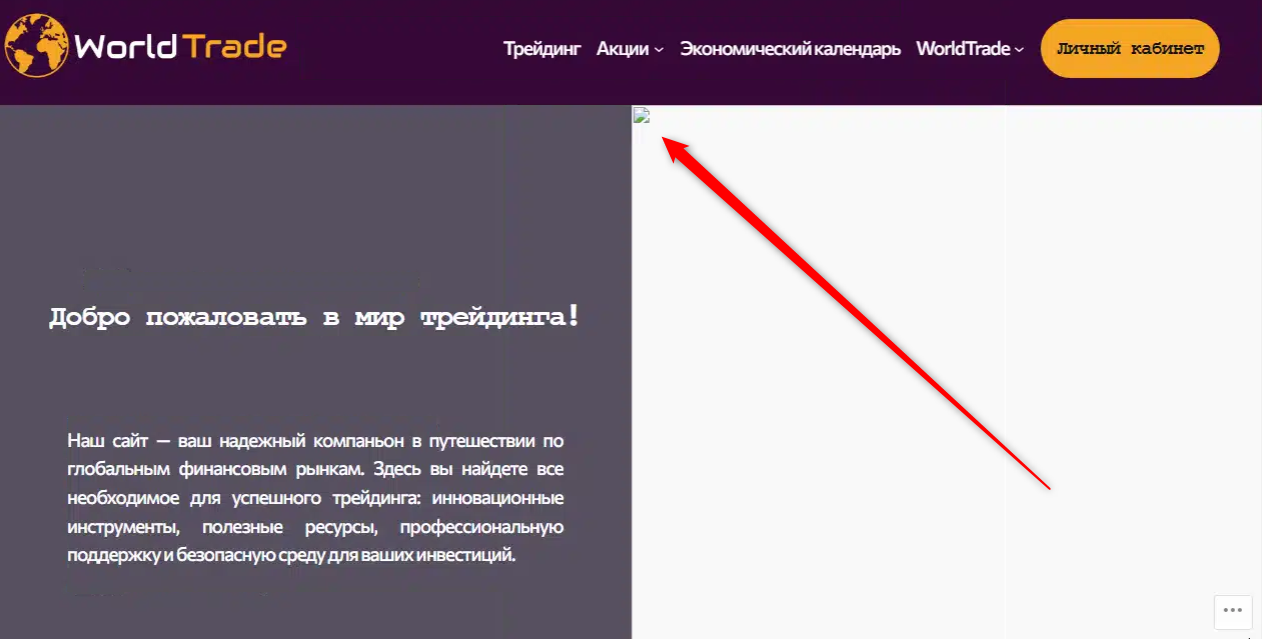Open the Акции menu item
Image resolution: width=1262 pixels, height=639 pixels.
[x=622, y=49]
